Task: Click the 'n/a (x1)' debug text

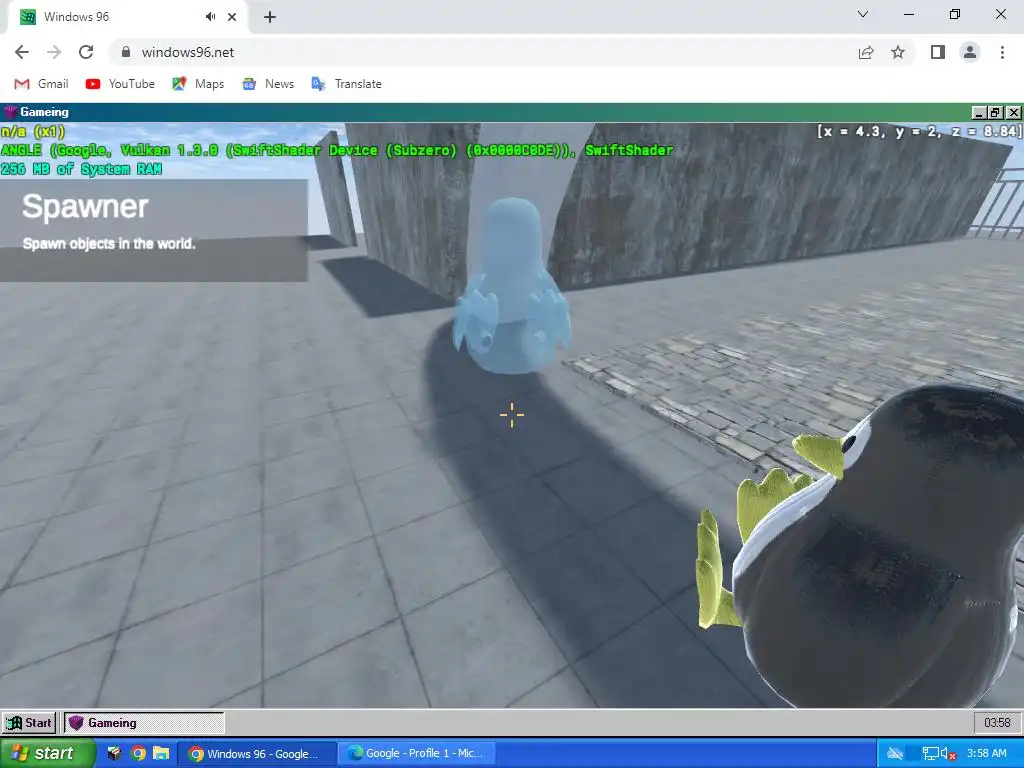Action: click(33, 131)
